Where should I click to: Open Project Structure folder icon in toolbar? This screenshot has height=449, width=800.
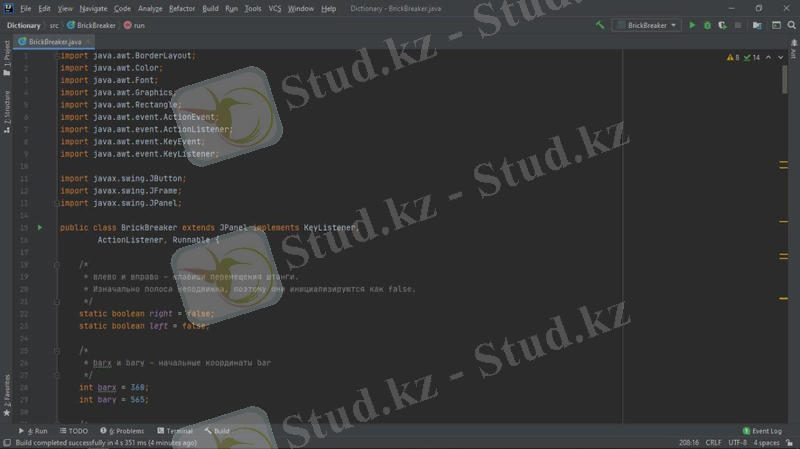(x=757, y=25)
